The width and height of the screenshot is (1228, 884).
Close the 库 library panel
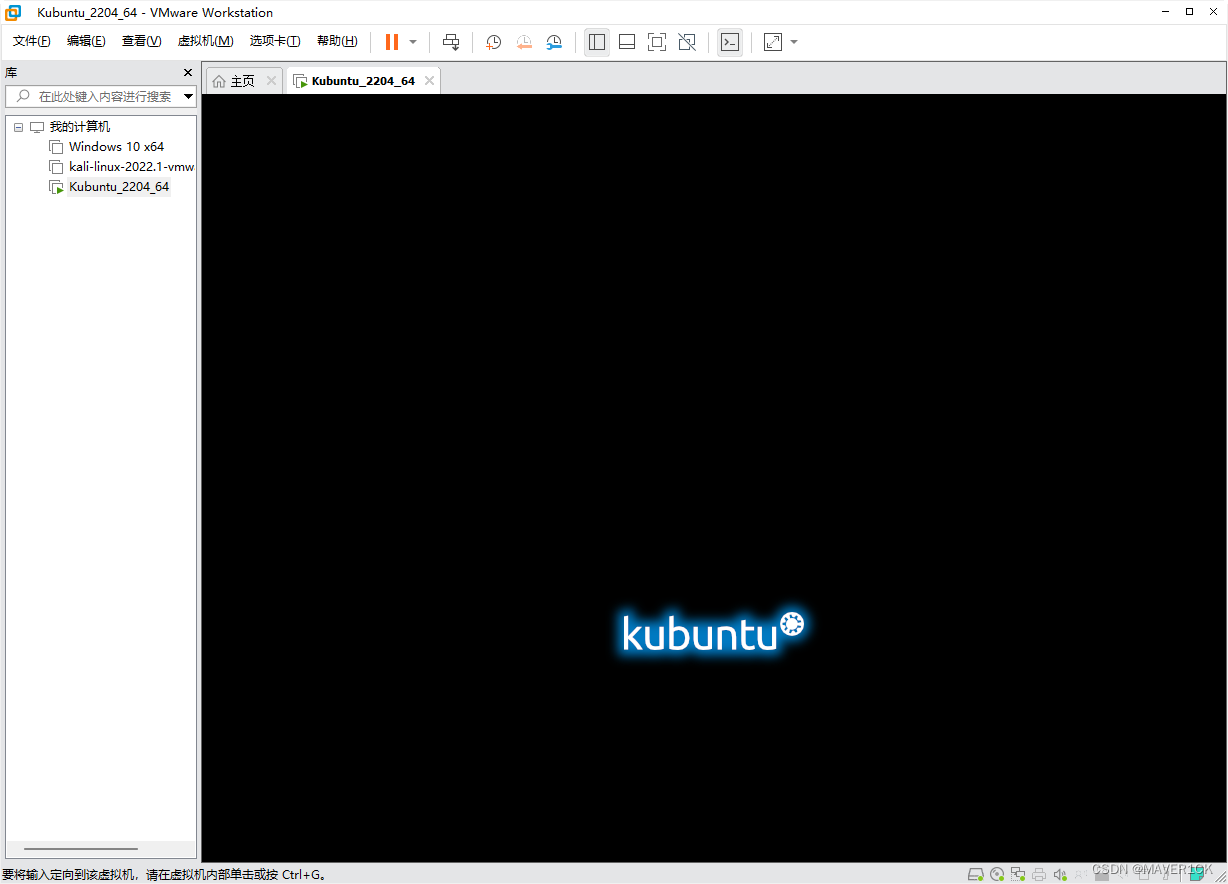click(x=188, y=73)
